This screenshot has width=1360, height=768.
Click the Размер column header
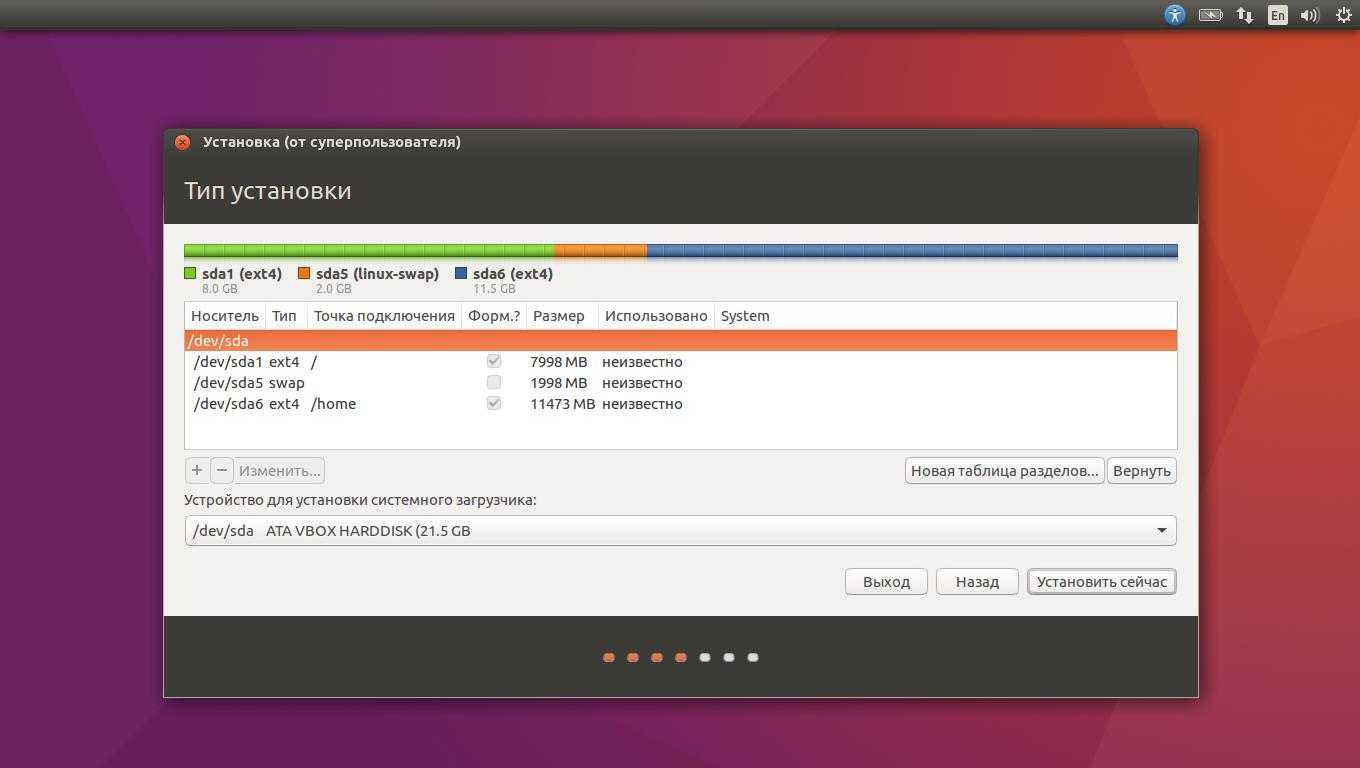click(558, 316)
